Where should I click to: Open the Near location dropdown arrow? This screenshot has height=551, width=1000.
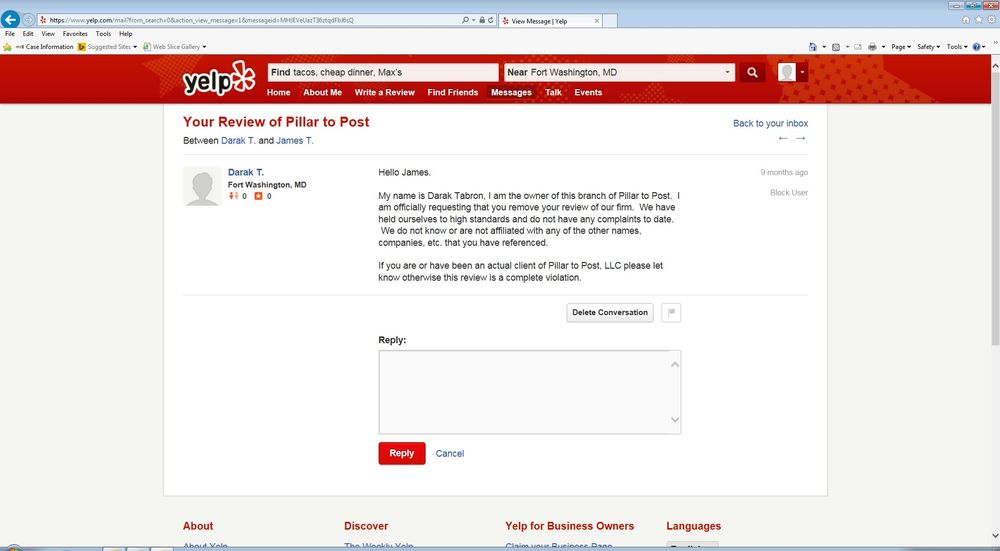727,73
